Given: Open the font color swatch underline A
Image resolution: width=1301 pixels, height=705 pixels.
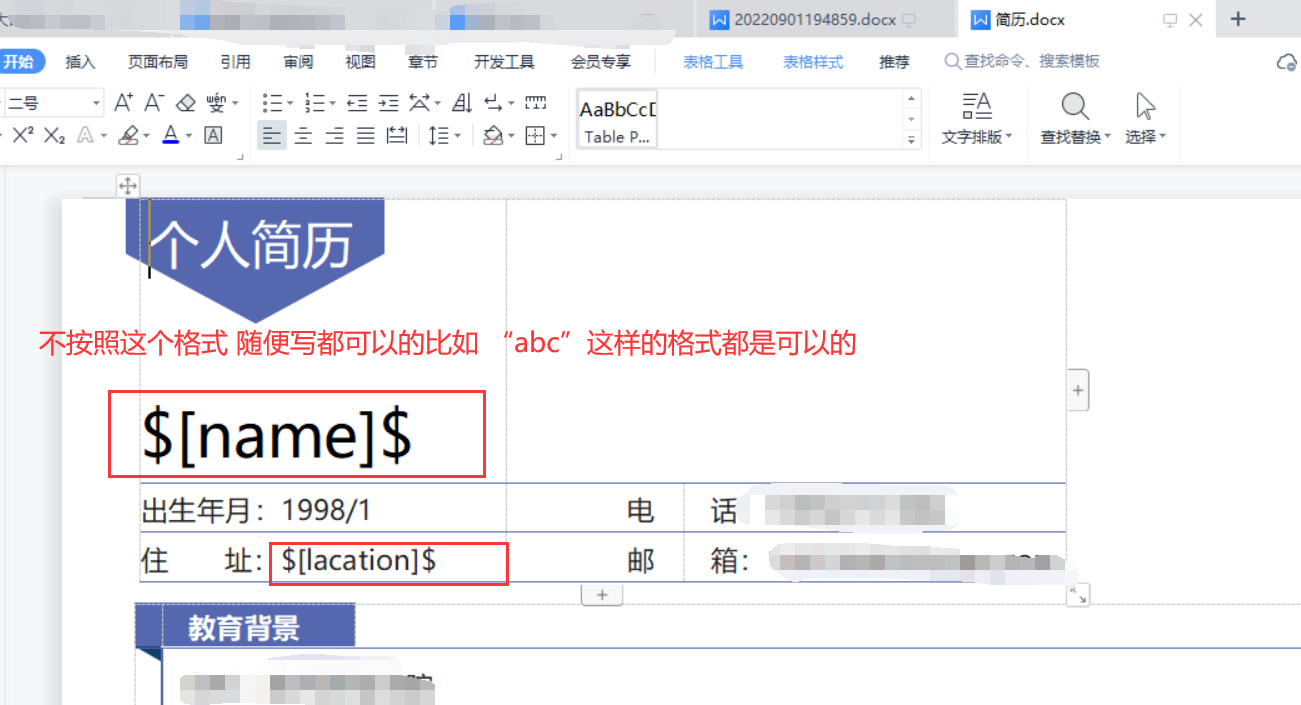Looking at the screenshot, I should click(171, 136).
